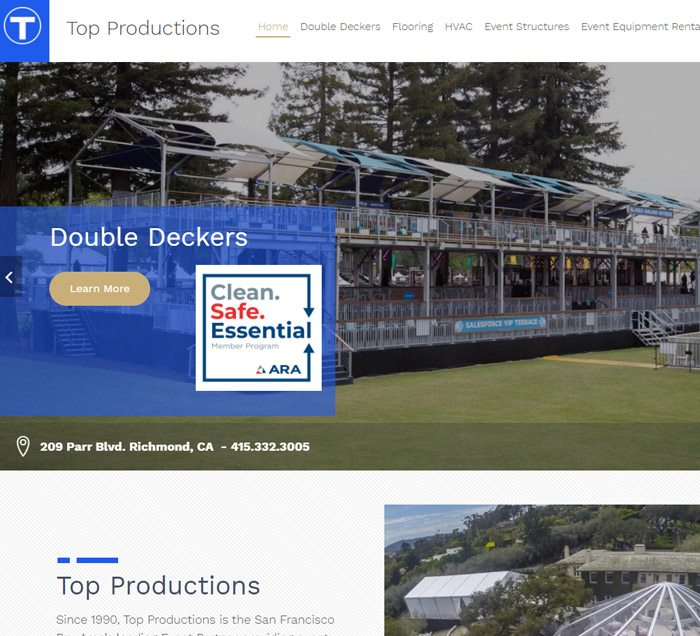The width and height of the screenshot is (700, 636).
Task: Click the previous slide arrow
Action: click(10, 277)
